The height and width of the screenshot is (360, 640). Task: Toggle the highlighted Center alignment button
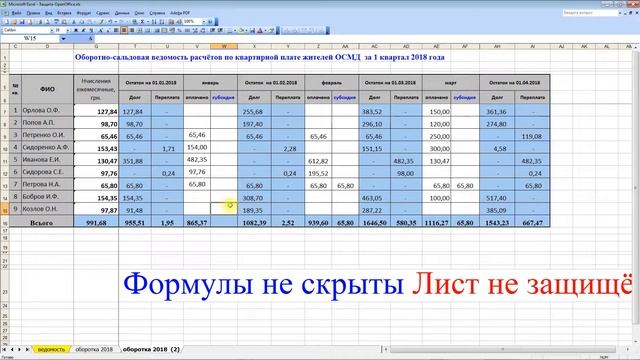tap(124, 30)
